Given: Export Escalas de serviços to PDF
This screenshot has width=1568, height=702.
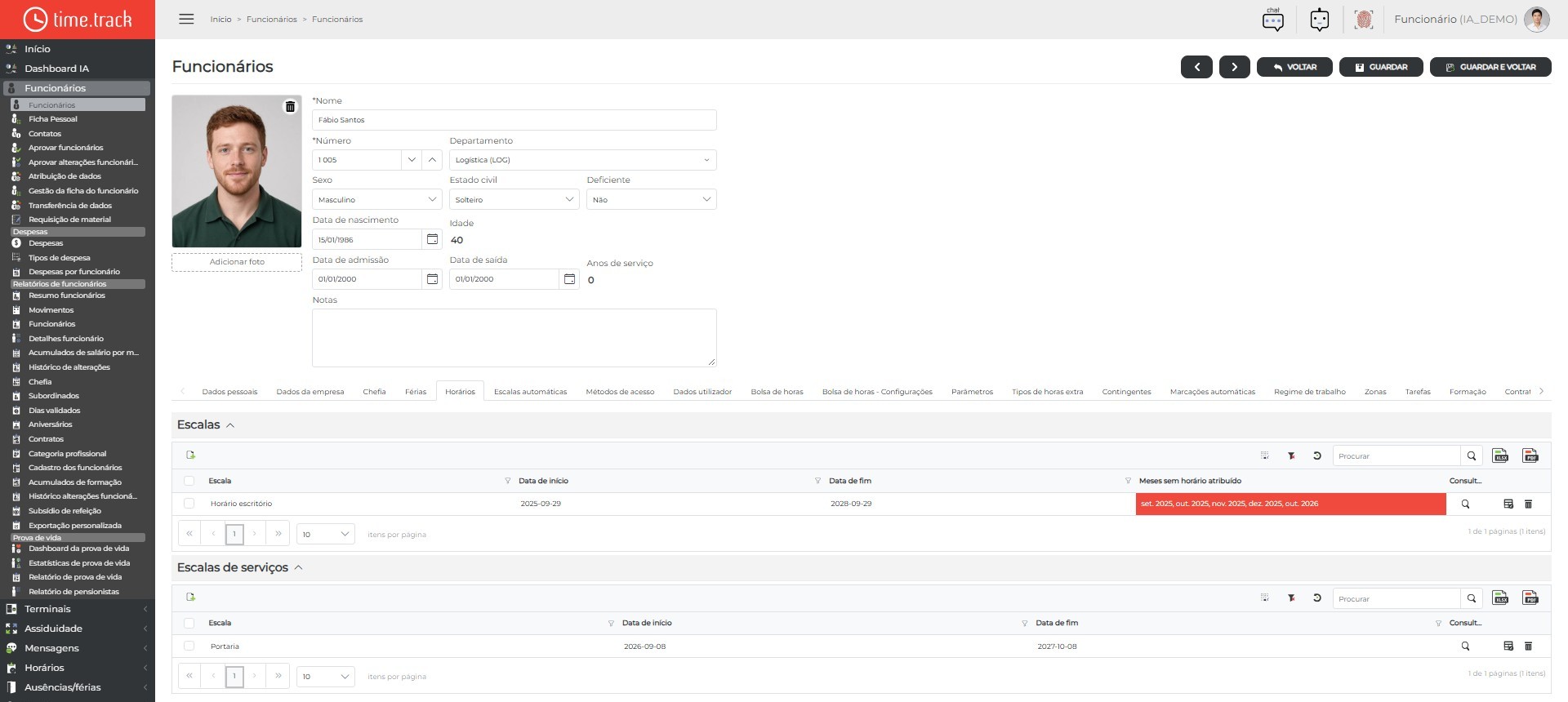Looking at the screenshot, I should click(x=1530, y=598).
